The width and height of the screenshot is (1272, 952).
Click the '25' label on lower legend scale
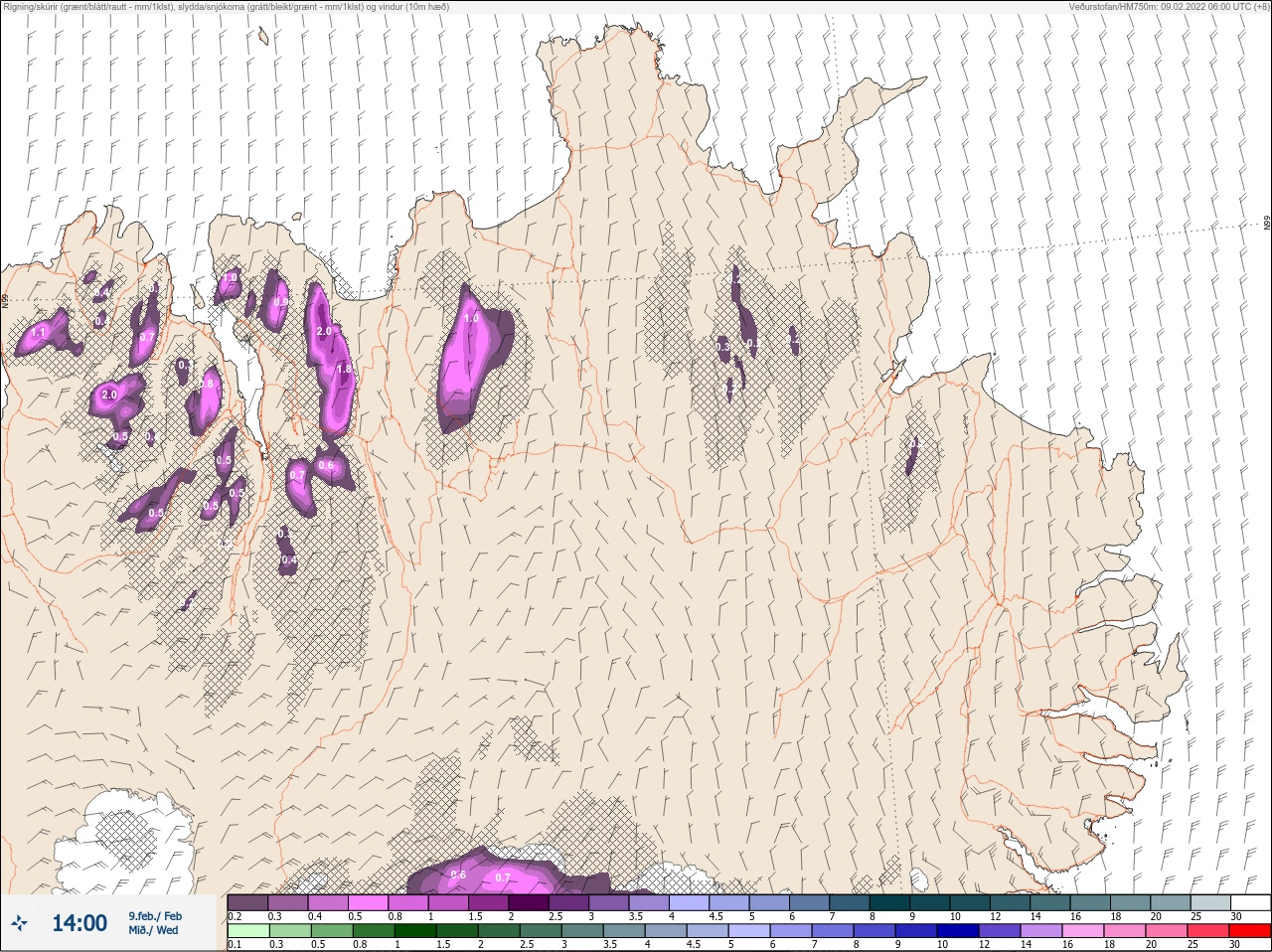[x=1192, y=943]
